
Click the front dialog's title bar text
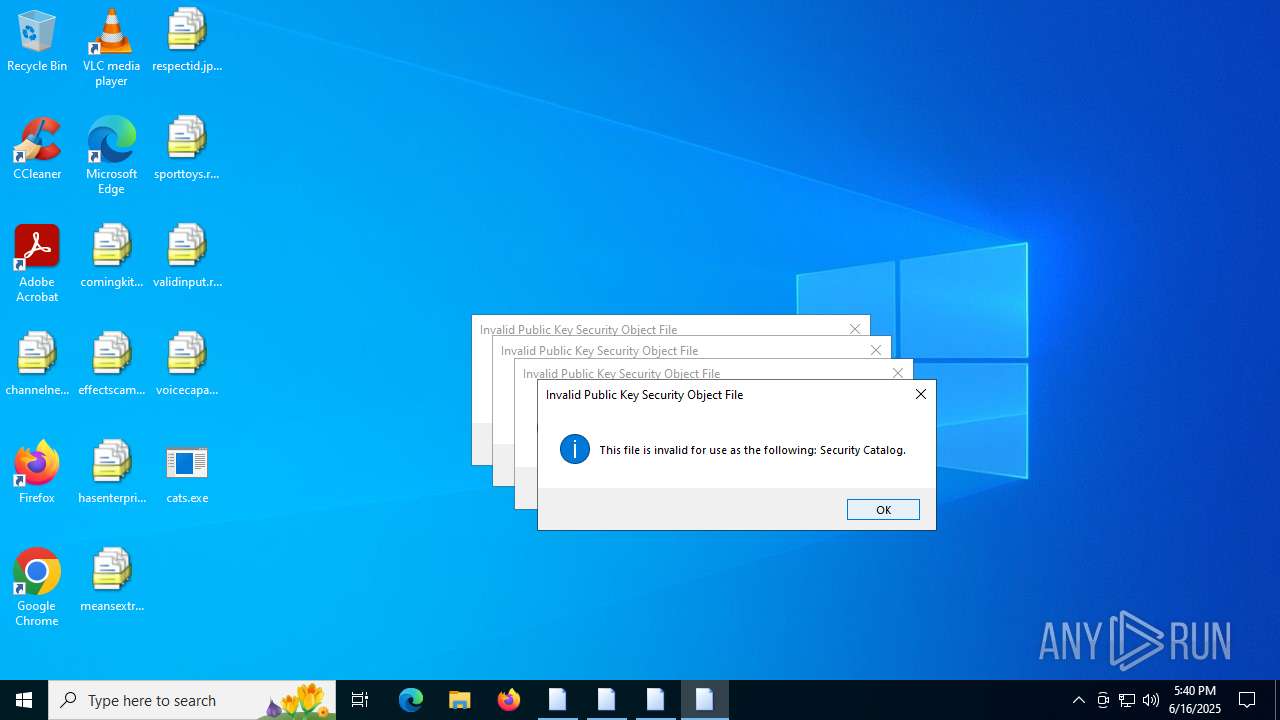pyautogui.click(x=644, y=395)
